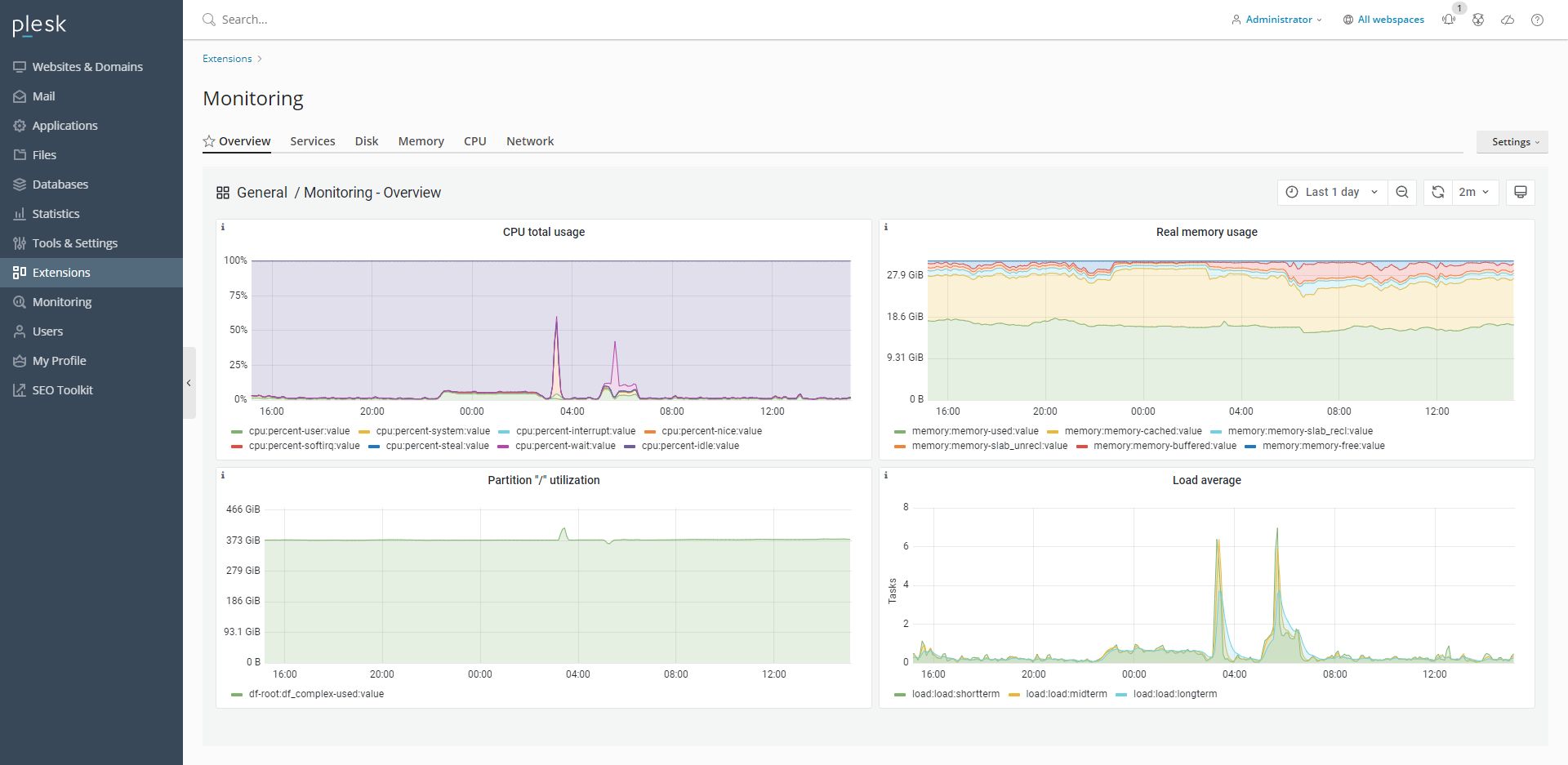Switch to the Memory tab
Viewport: 1568px width, 765px height.
tap(421, 141)
